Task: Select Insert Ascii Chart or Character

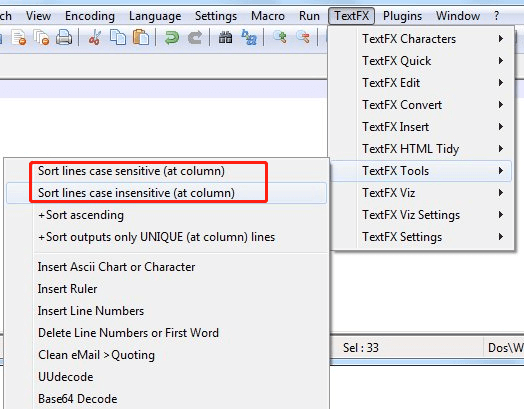Action: click(x=166, y=267)
